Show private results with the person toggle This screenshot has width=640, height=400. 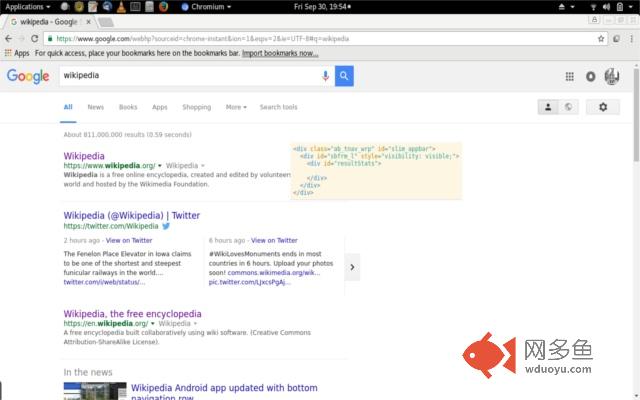pyautogui.click(x=548, y=107)
